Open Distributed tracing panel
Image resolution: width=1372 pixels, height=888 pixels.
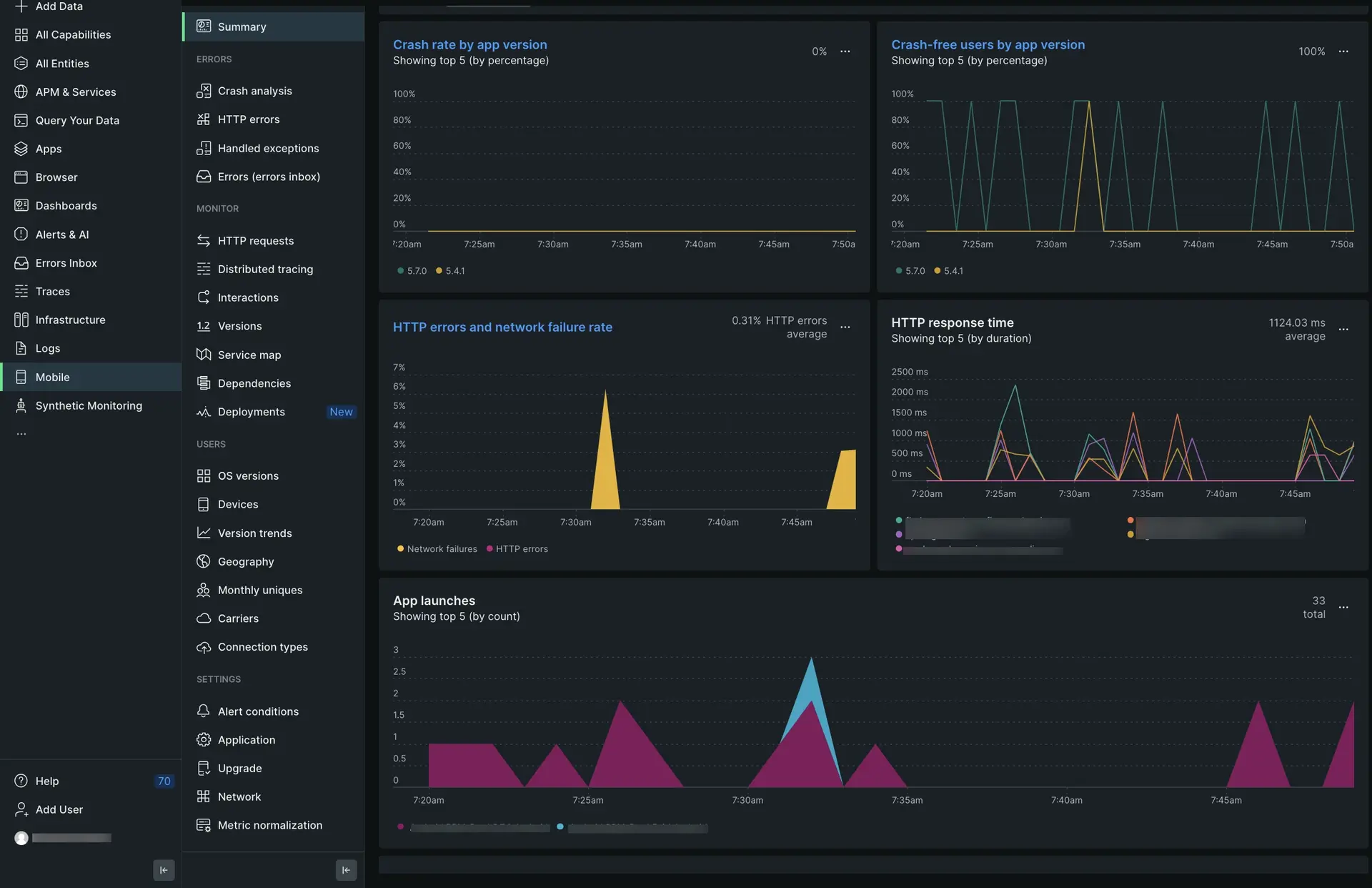tap(265, 269)
